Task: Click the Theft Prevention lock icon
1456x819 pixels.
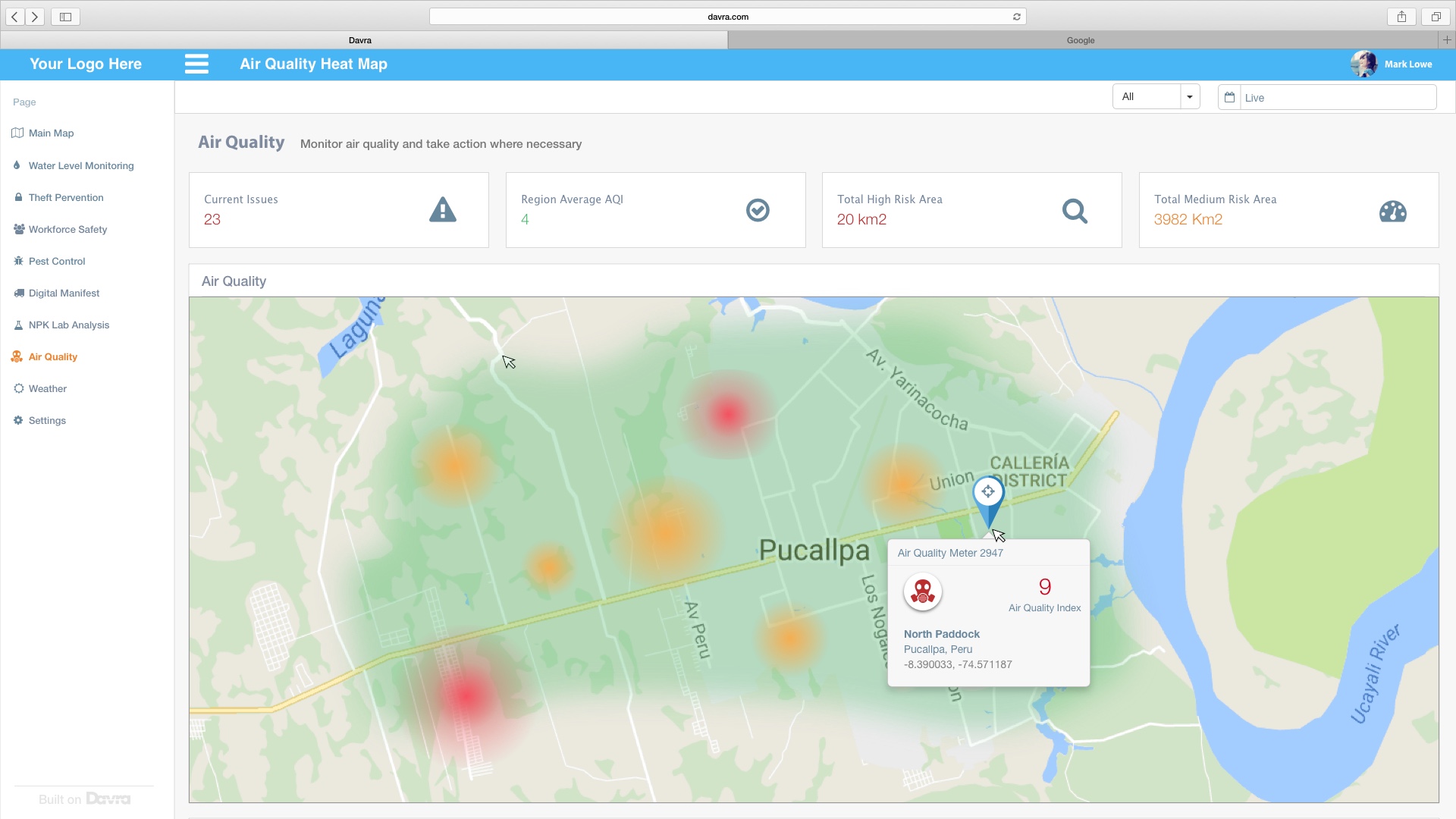Action: pos(18,197)
